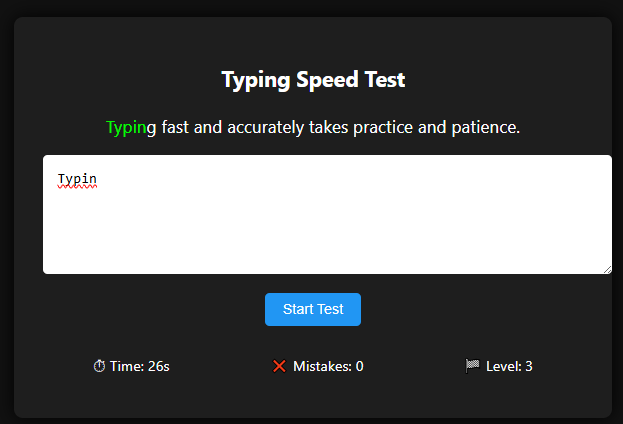Click the "Mistakes: 0" counter text
Viewport: 623px width, 424px height.
click(328, 366)
